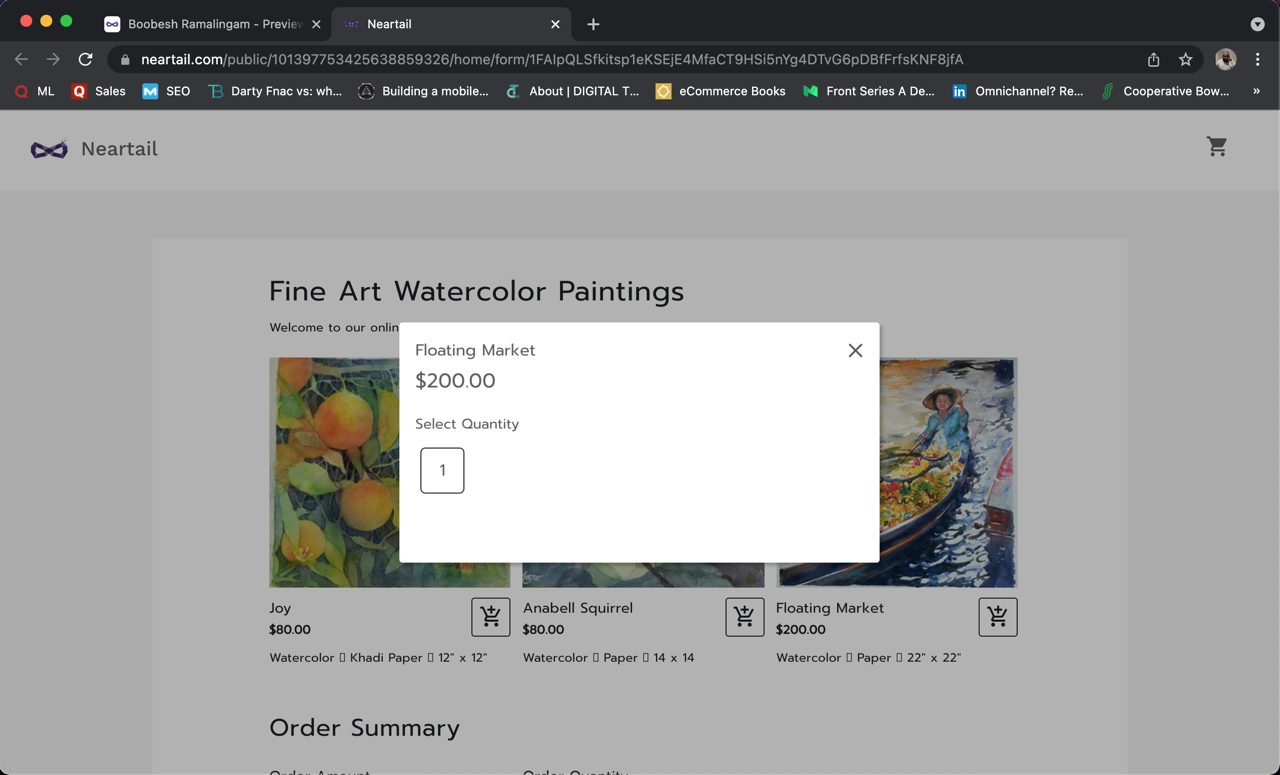The image size is (1280, 775).
Task: Bookmark this page with the star icon
Action: point(1186,60)
